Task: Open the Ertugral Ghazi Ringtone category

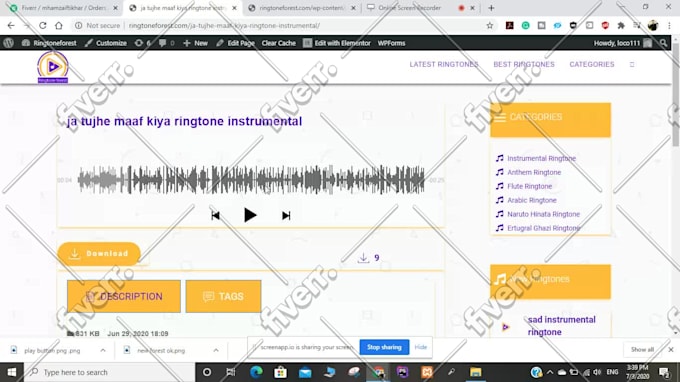Action: point(543,228)
